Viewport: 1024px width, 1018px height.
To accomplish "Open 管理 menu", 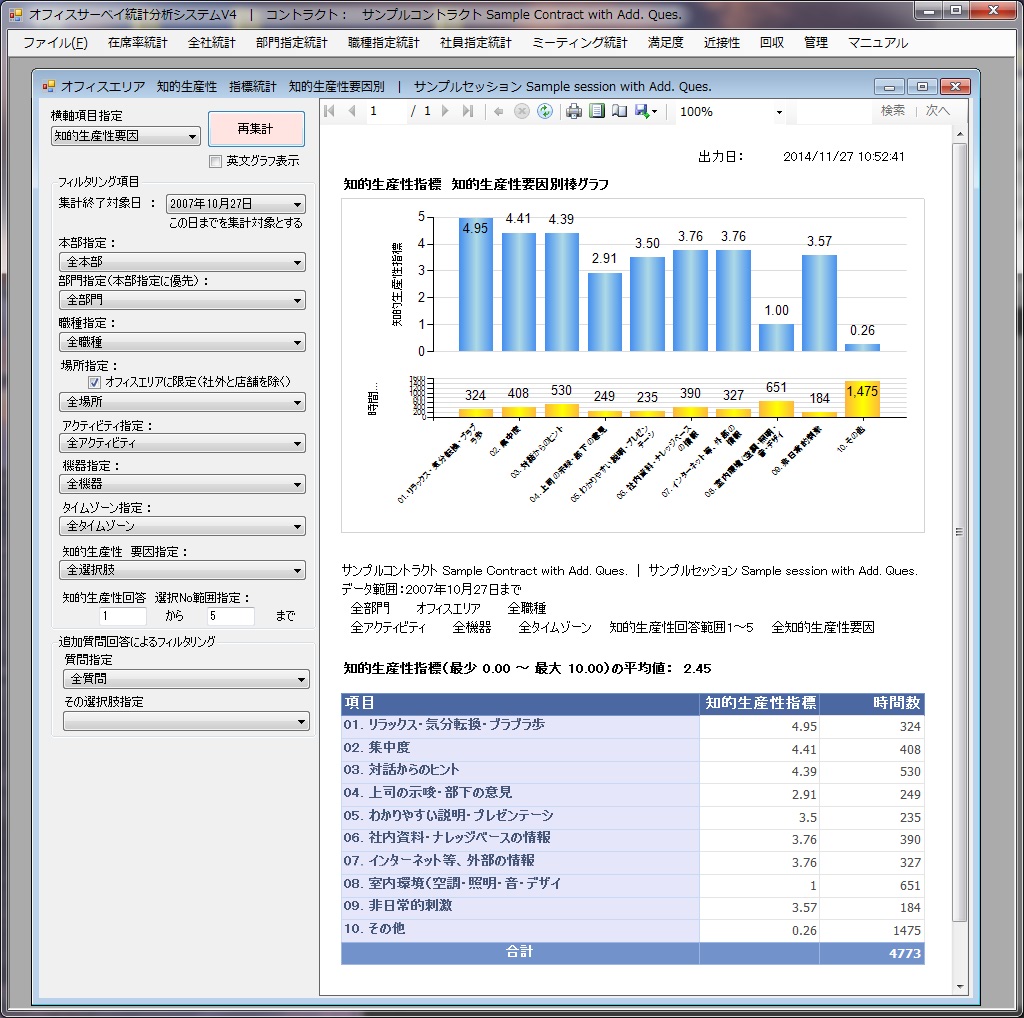I will click(816, 43).
